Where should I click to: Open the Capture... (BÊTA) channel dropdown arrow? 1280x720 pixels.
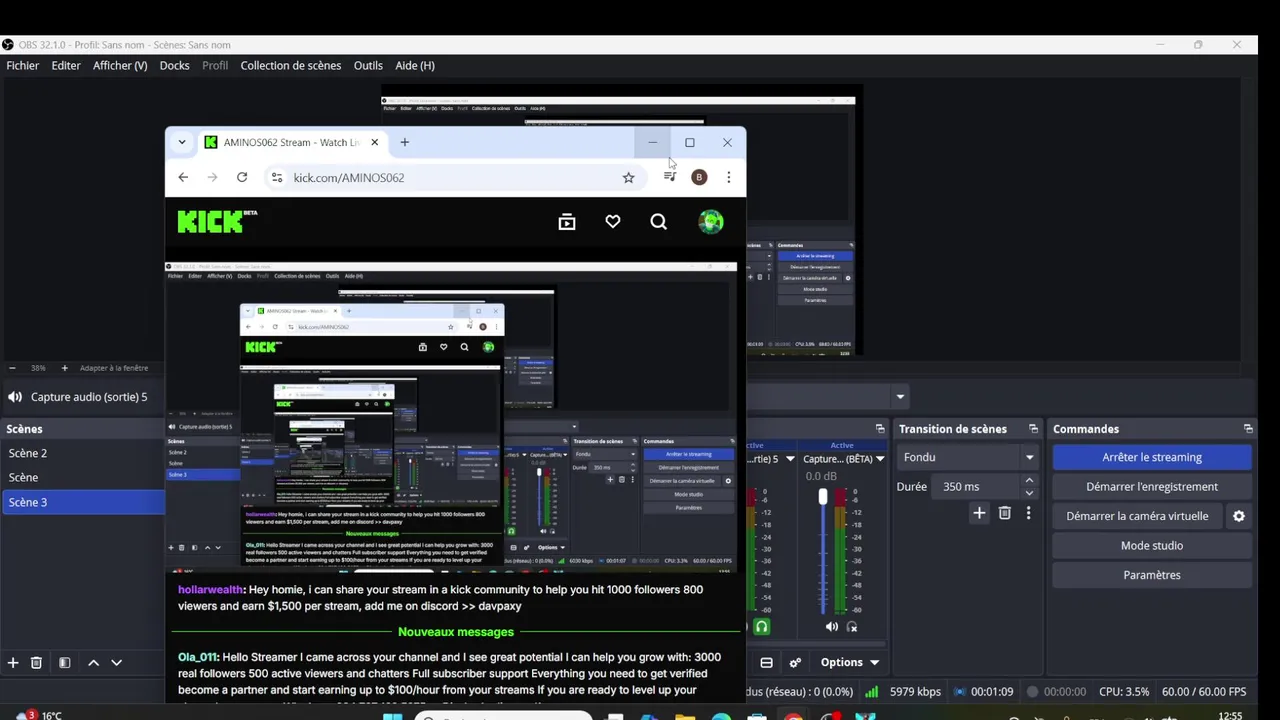click(880, 459)
